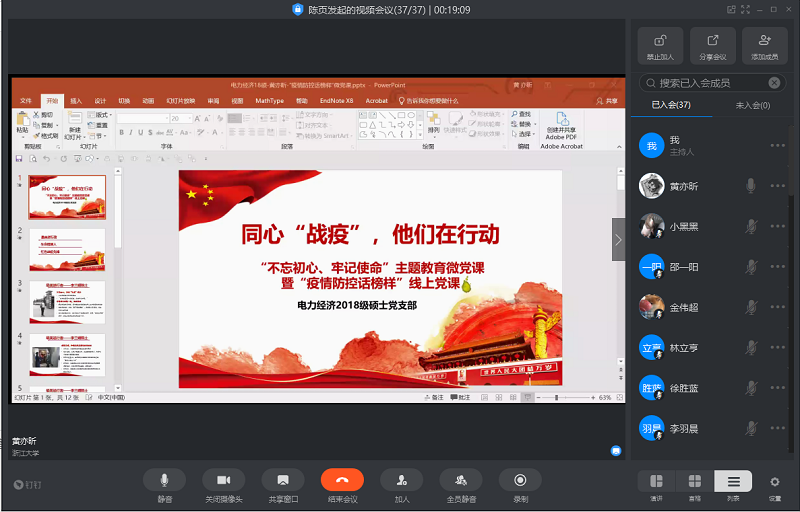This screenshot has width=800, height=512.
Task: Switch to 未入会(0) tab
Action: (752, 105)
